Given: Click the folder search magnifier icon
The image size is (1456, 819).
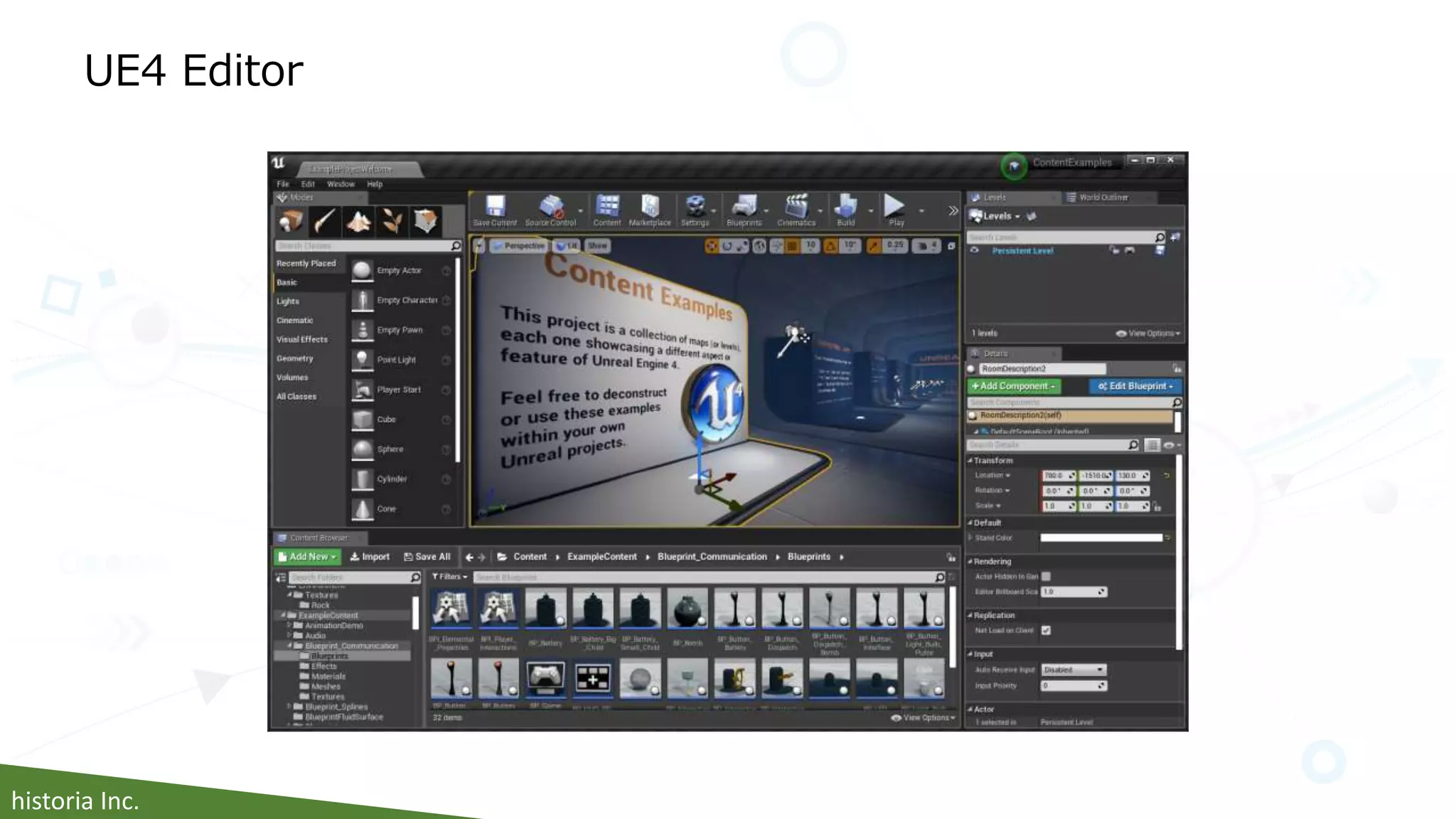Looking at the screenshot, I should (415, 578).
